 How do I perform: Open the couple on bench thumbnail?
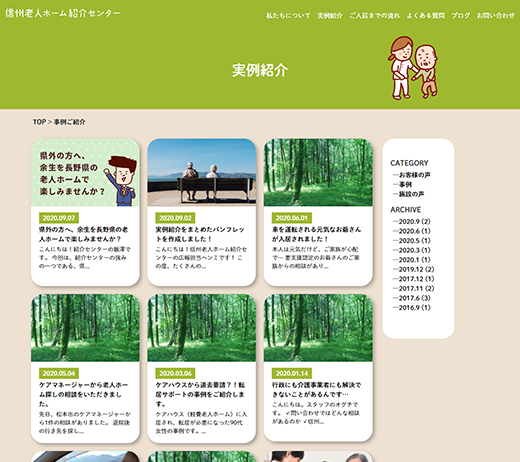[202, 173]
